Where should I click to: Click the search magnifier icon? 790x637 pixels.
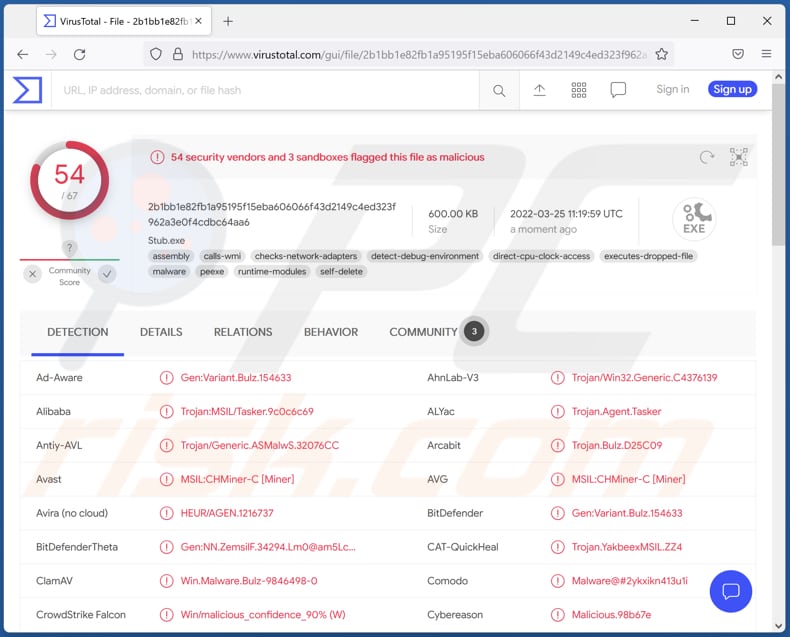[499, 91]
